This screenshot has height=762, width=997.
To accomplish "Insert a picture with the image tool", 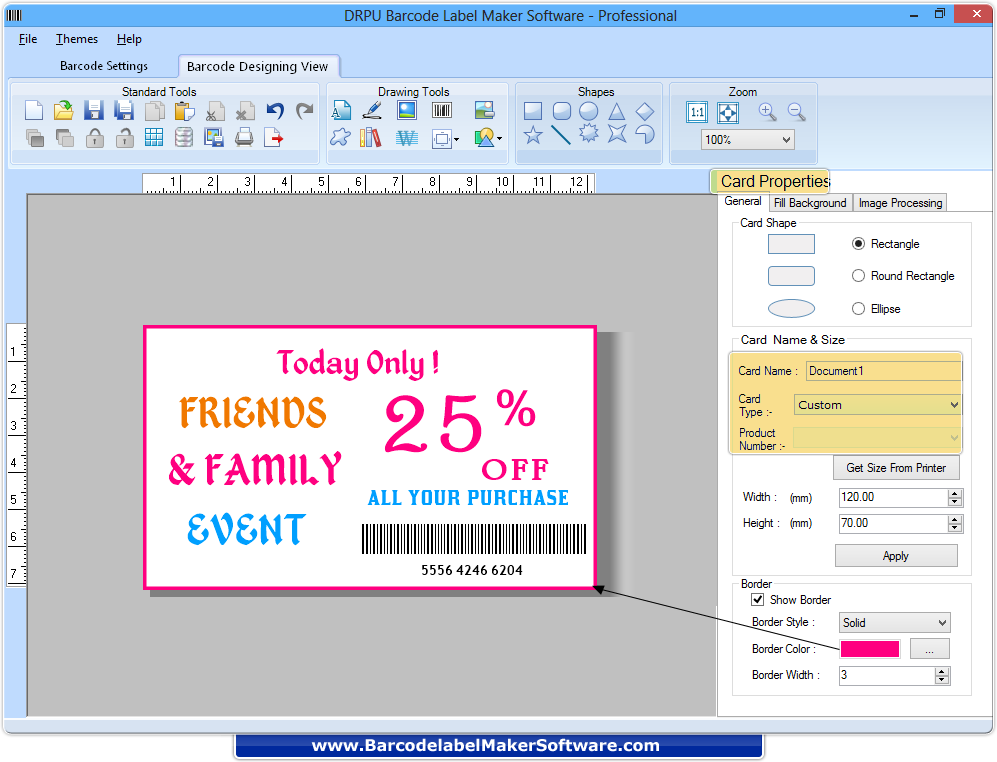I will tap(407, 111).
